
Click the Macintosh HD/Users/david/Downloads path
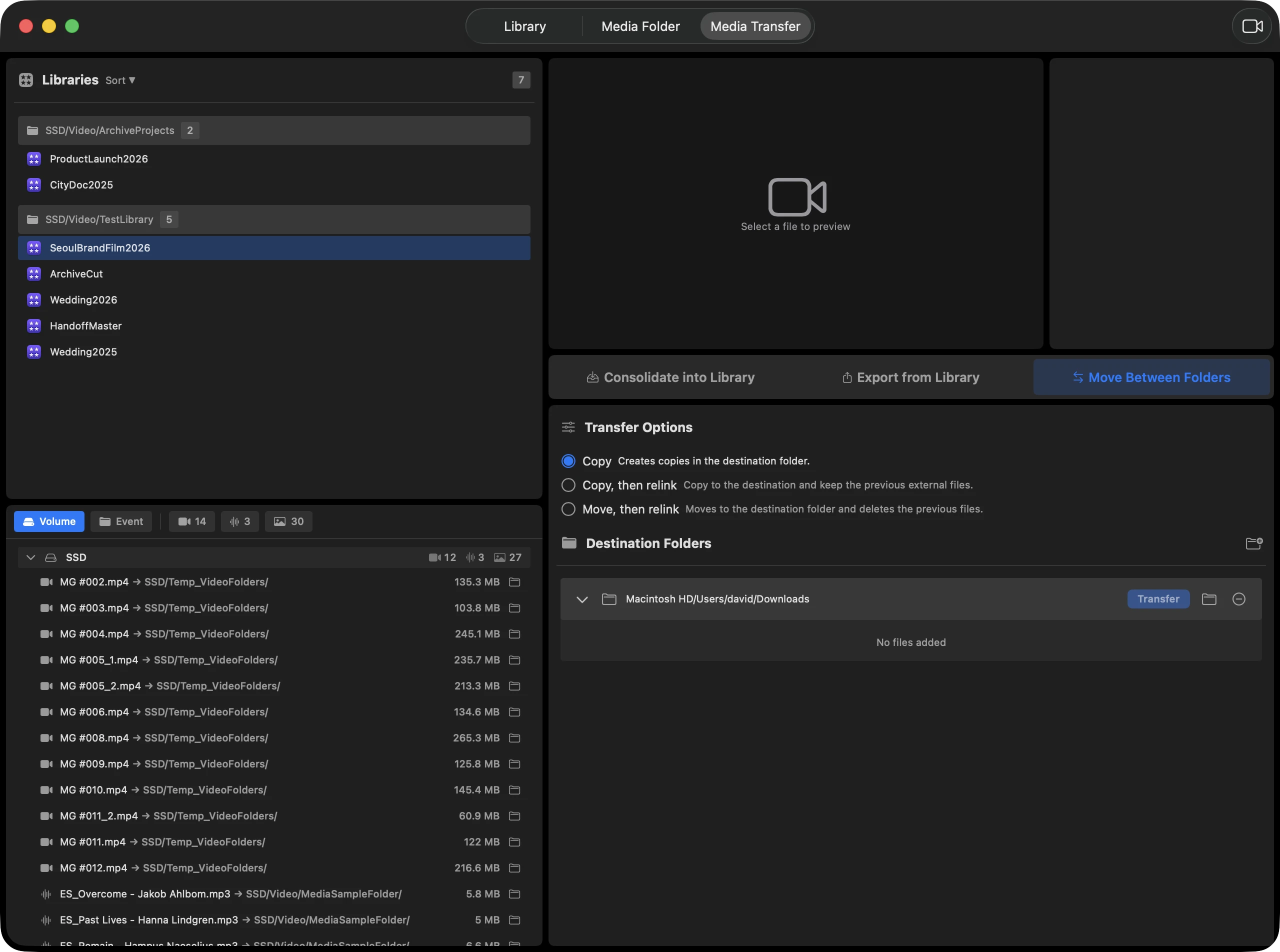[x=717, y=599]
